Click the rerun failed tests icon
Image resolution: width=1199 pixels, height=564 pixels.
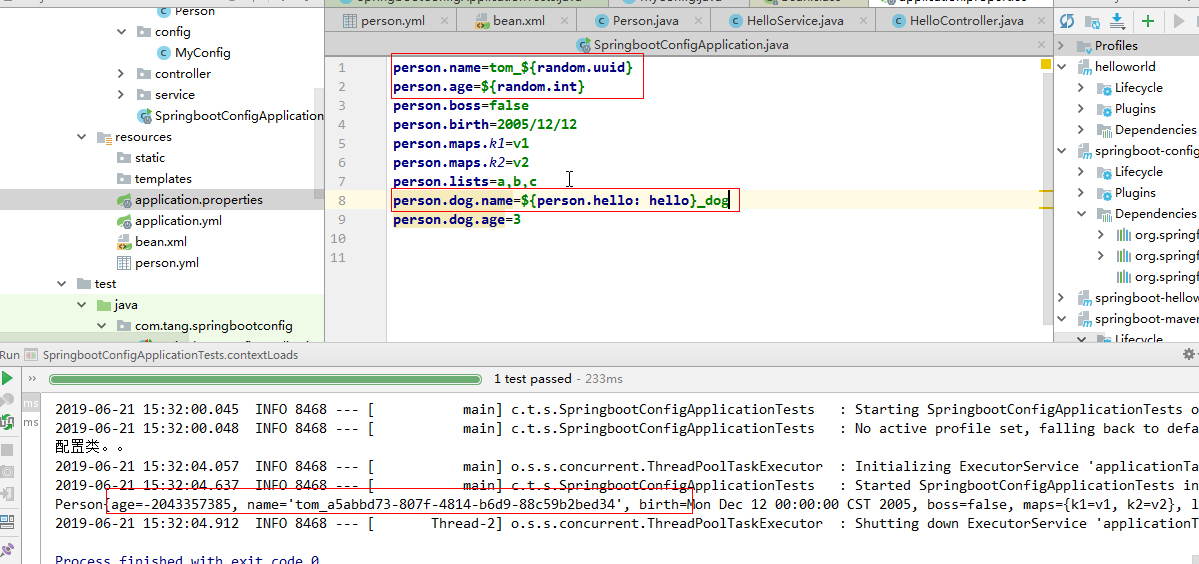point(7,400)
